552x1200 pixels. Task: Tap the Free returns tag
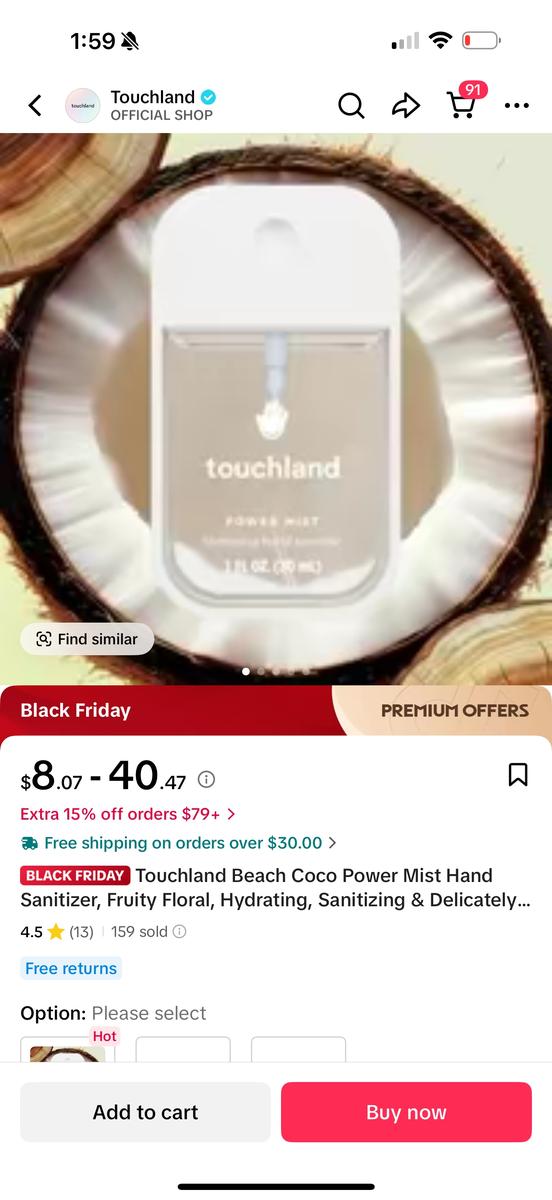[70, 968]
